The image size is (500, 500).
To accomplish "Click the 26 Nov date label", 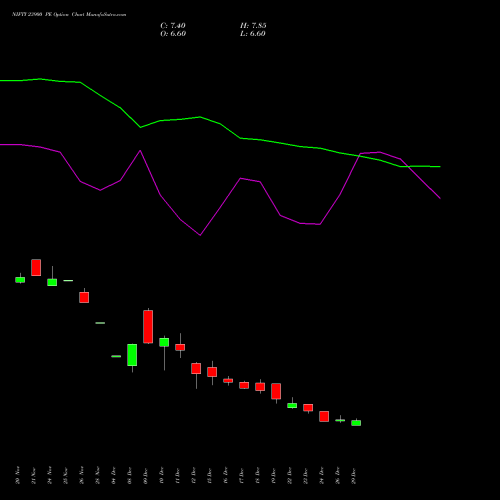I will click(82, 475).
